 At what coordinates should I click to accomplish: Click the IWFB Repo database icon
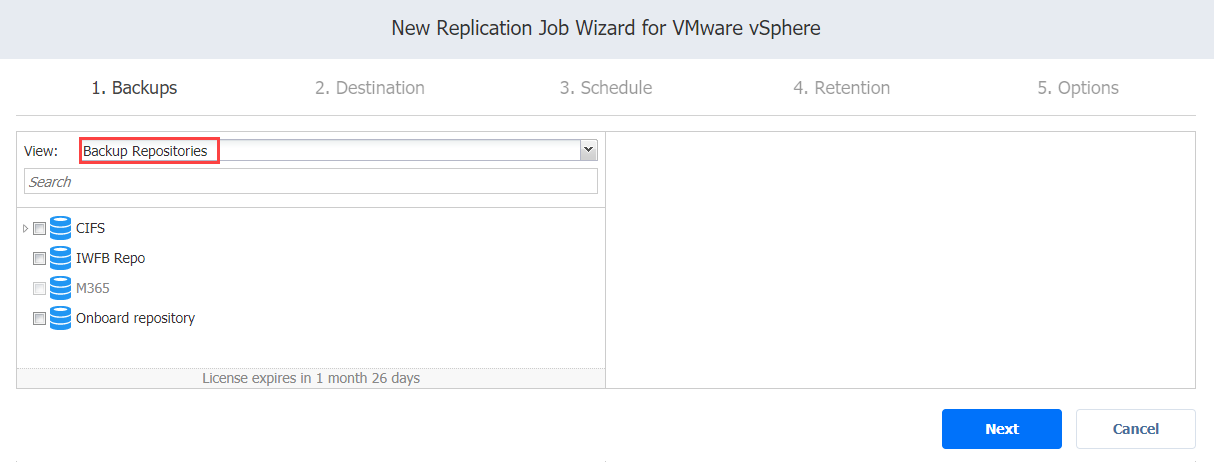click(61, 258)
